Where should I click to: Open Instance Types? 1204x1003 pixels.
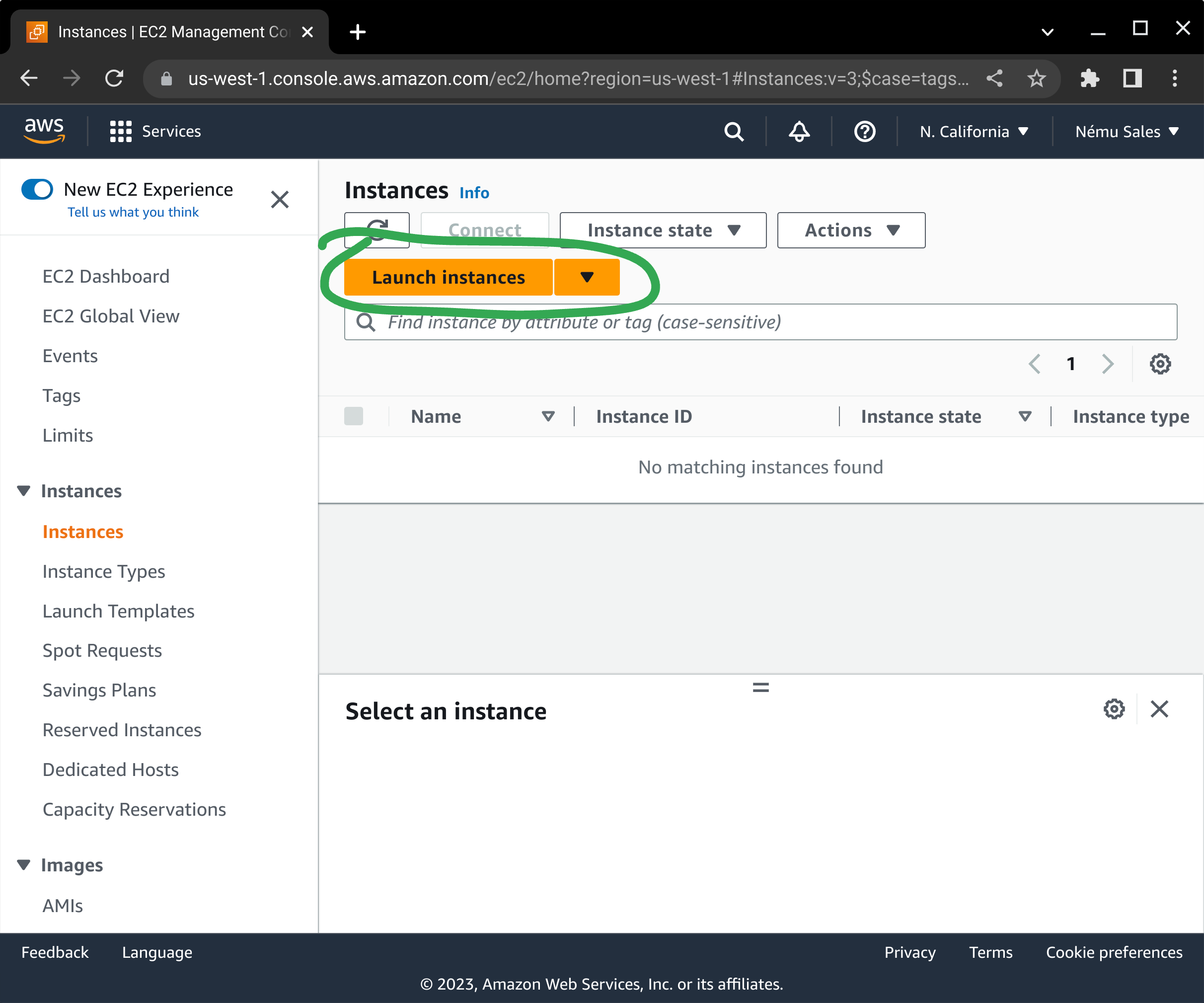coord(104,572)
